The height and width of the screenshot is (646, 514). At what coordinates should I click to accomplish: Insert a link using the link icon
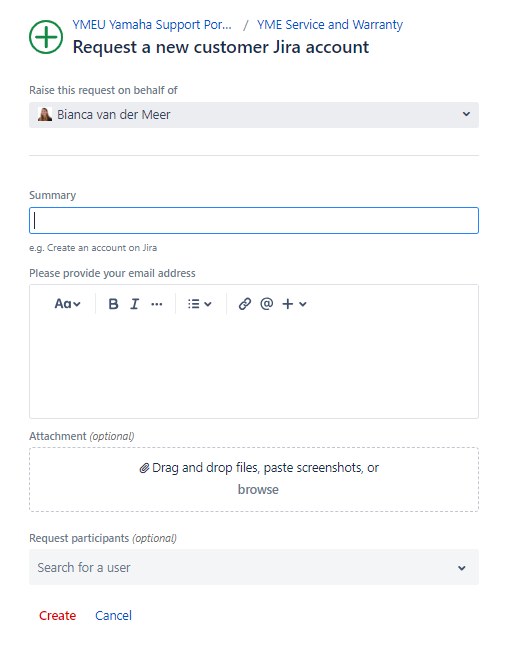[x=245, y=304]
